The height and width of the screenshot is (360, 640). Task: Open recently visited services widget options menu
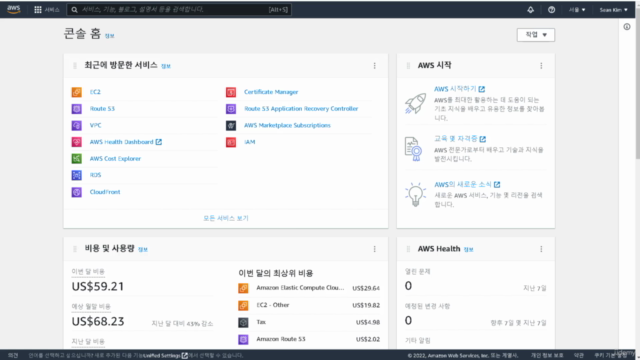pyautogui.click(x=375, y=66)
